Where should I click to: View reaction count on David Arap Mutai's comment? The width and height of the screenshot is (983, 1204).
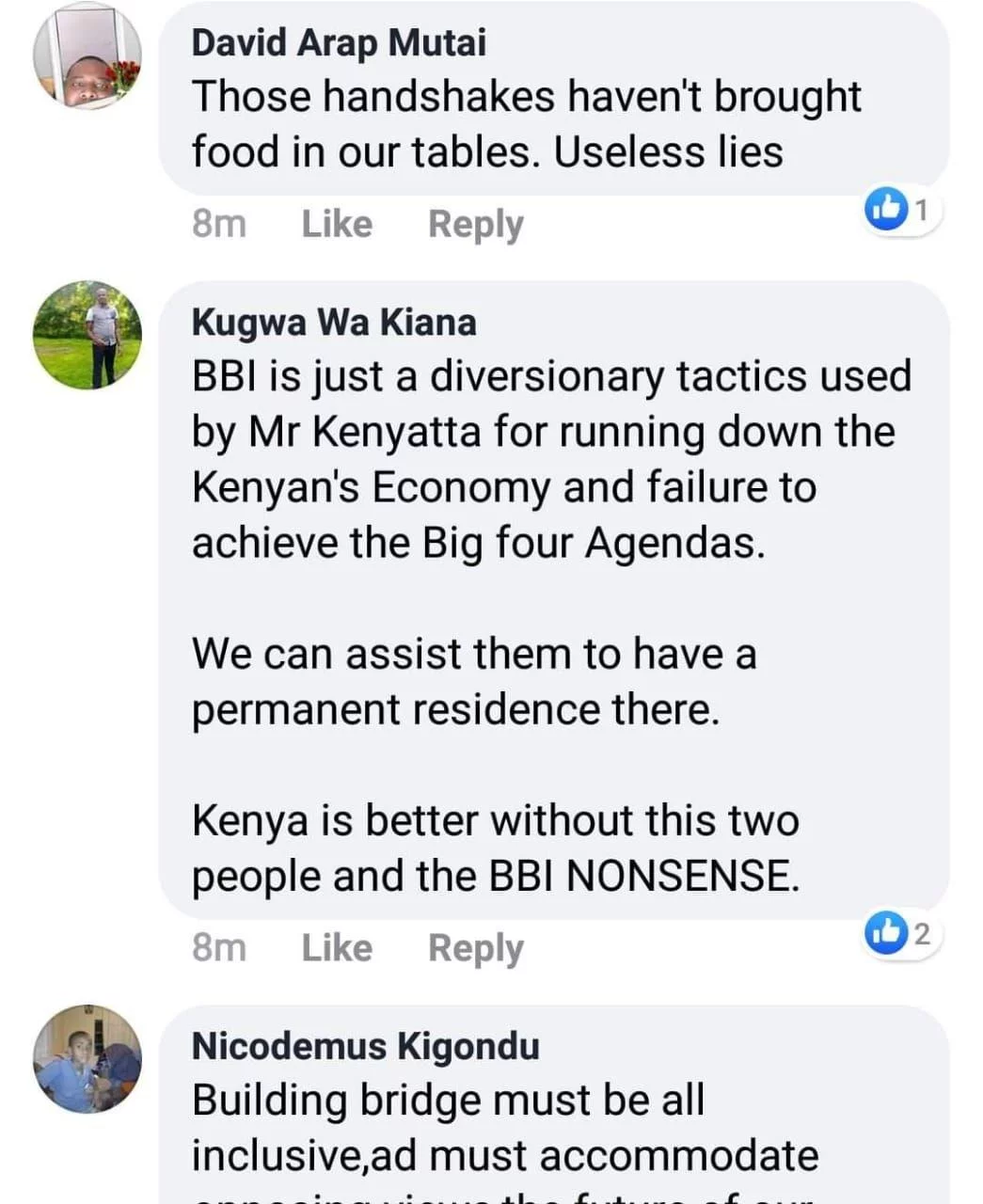[x=922, y=211]
